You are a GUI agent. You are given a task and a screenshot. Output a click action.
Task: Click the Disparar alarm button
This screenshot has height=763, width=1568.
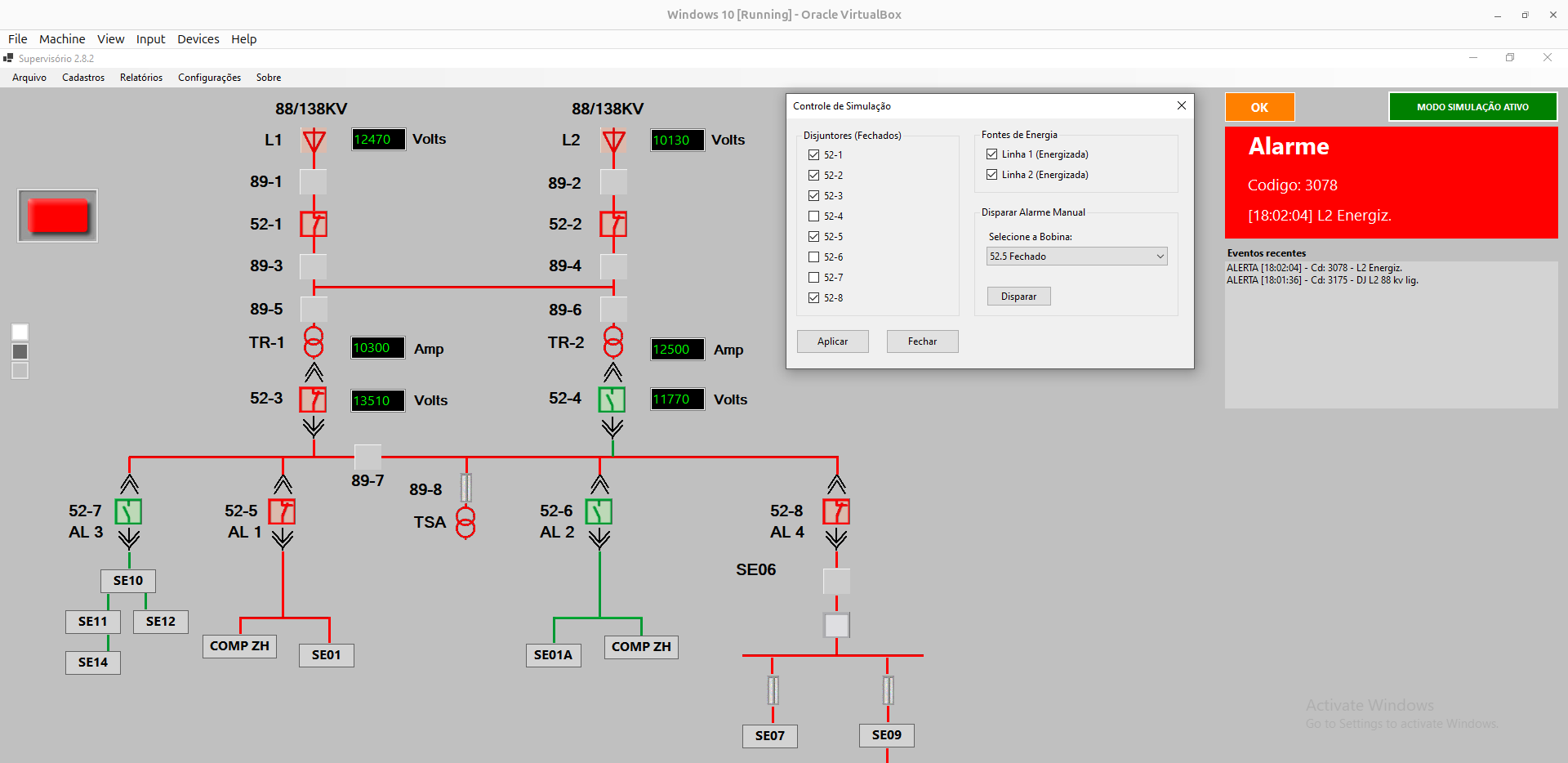(1019, 297)
